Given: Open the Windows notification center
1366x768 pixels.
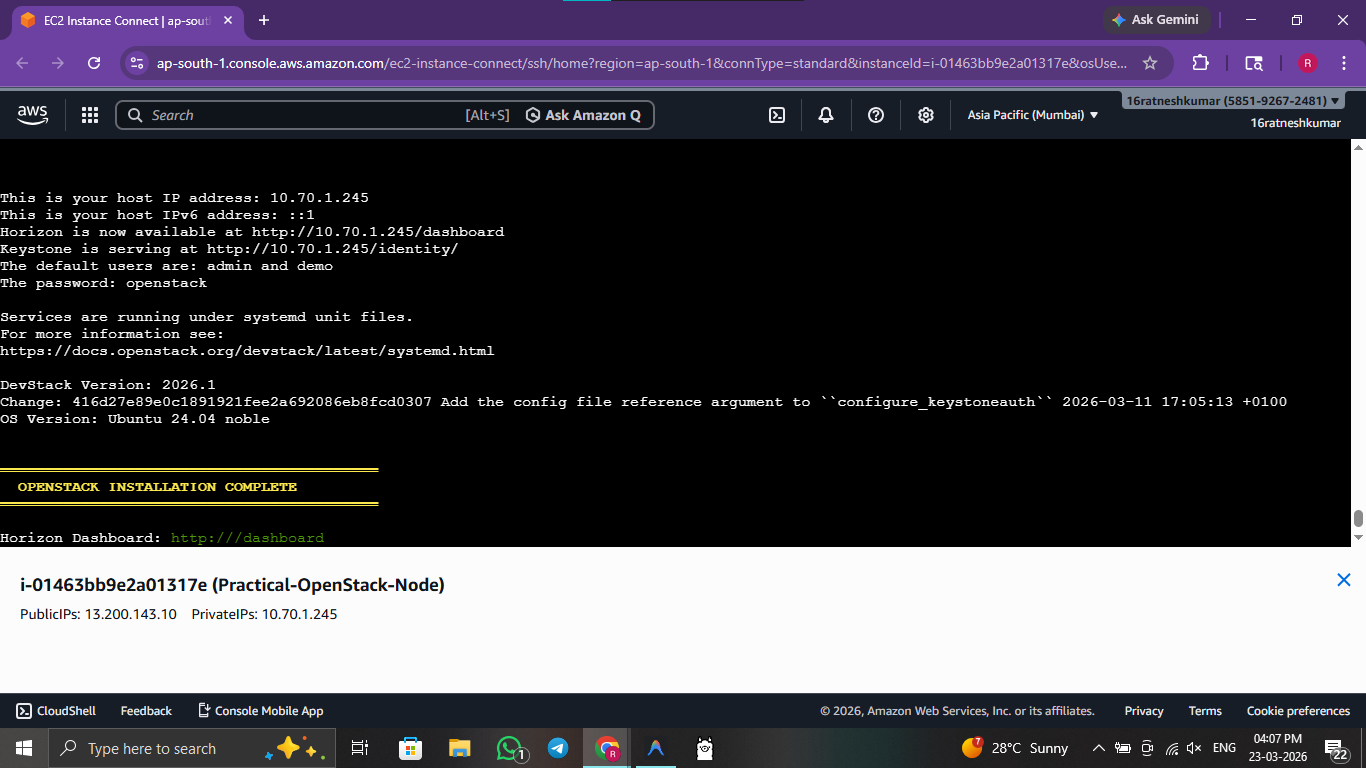Looking at the screenshot, I should pos(1336,749).
